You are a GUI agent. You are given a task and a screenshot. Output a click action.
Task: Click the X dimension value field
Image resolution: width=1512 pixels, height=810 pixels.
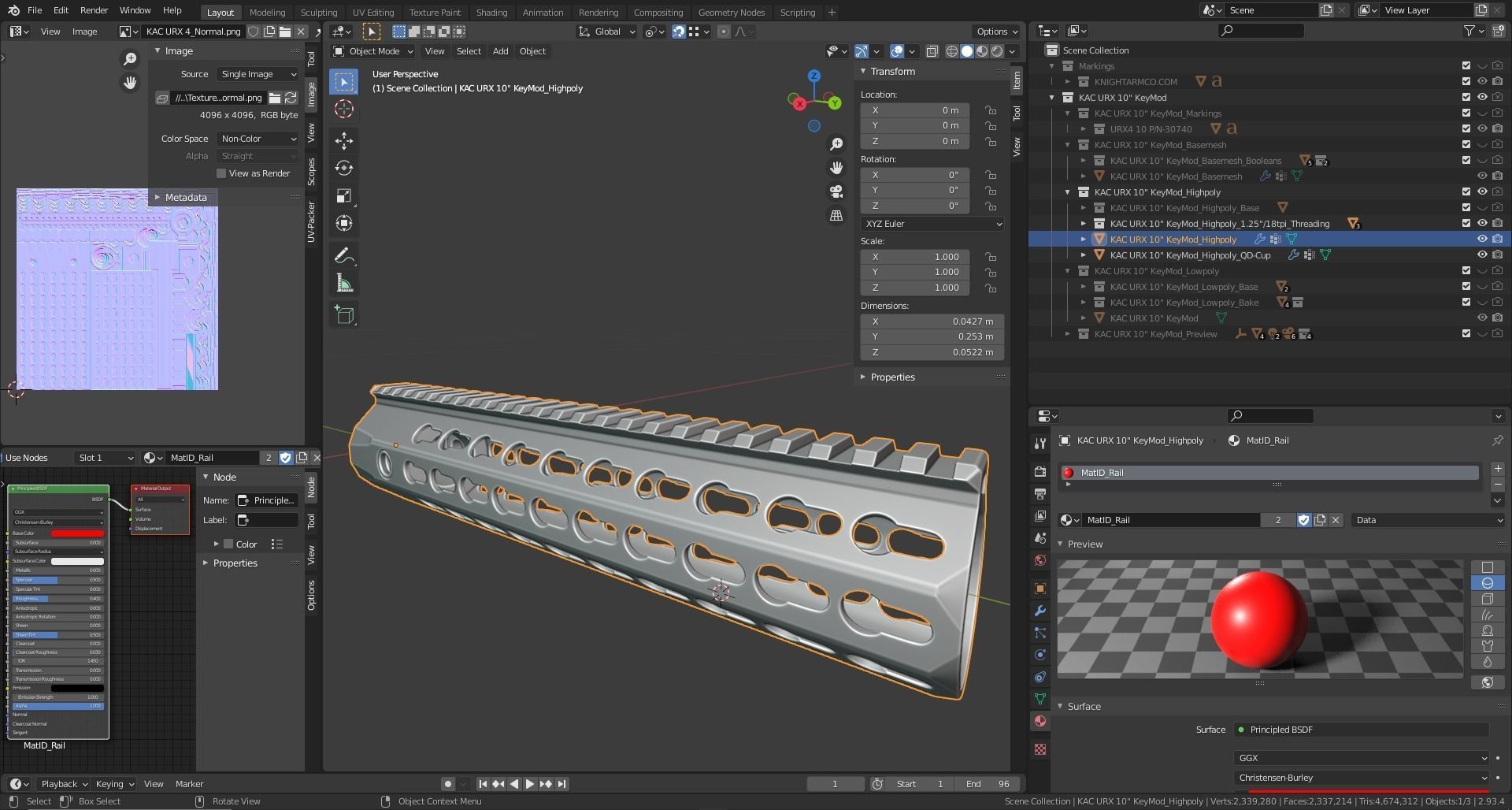(932, 321)
